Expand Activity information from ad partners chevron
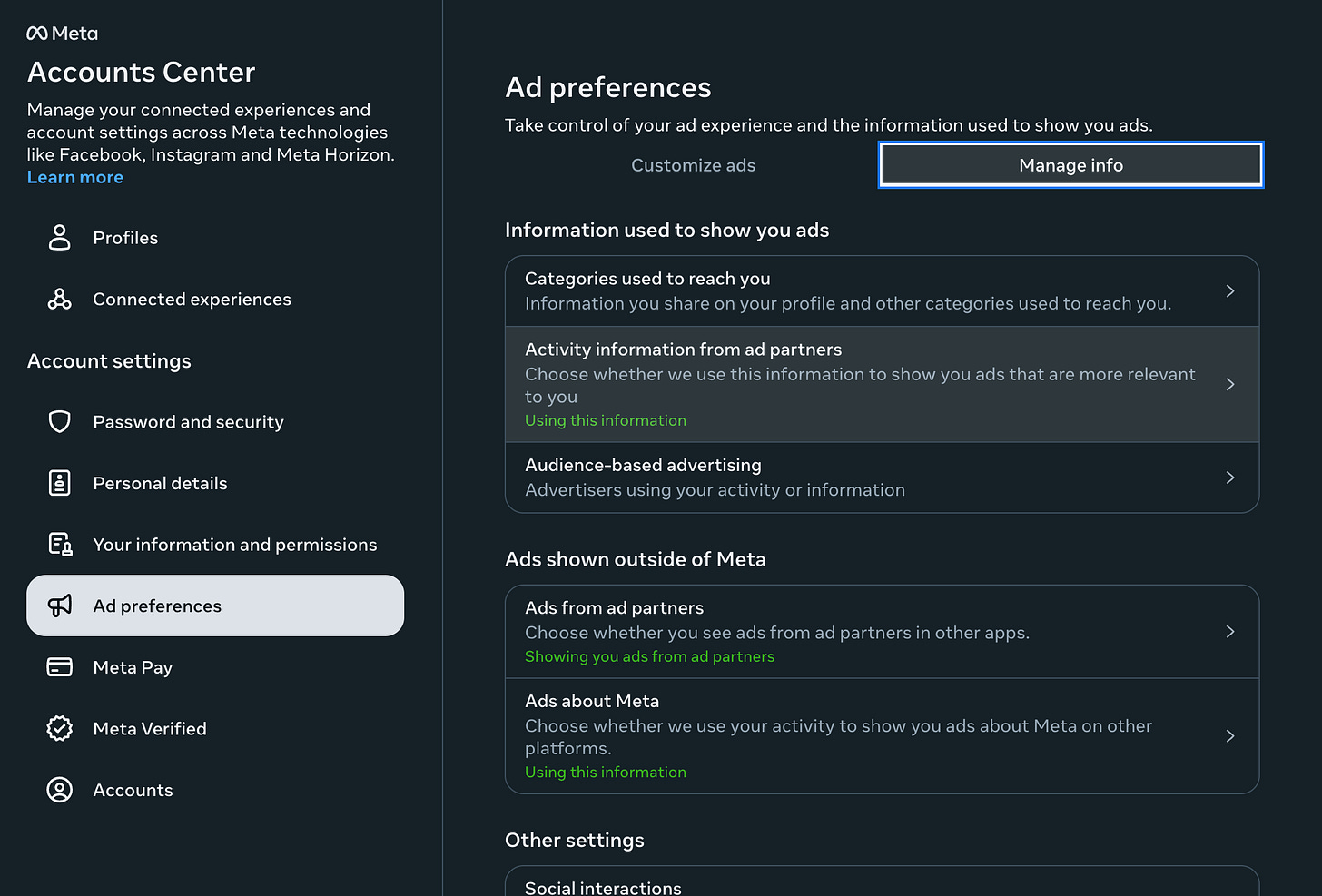 [1230, 384]
